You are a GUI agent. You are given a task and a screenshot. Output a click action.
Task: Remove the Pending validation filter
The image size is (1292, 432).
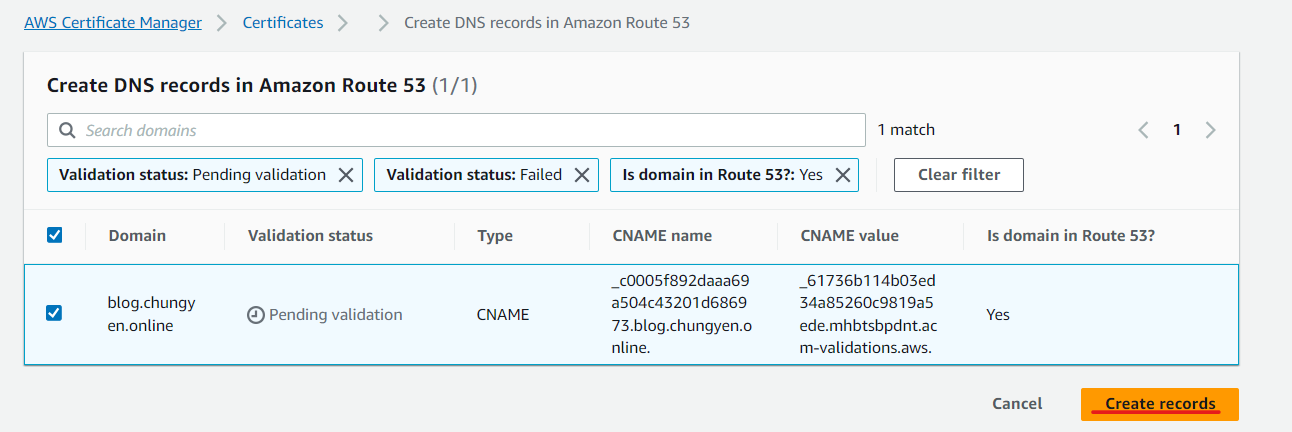pyautogui.click(x=346, y=175)
